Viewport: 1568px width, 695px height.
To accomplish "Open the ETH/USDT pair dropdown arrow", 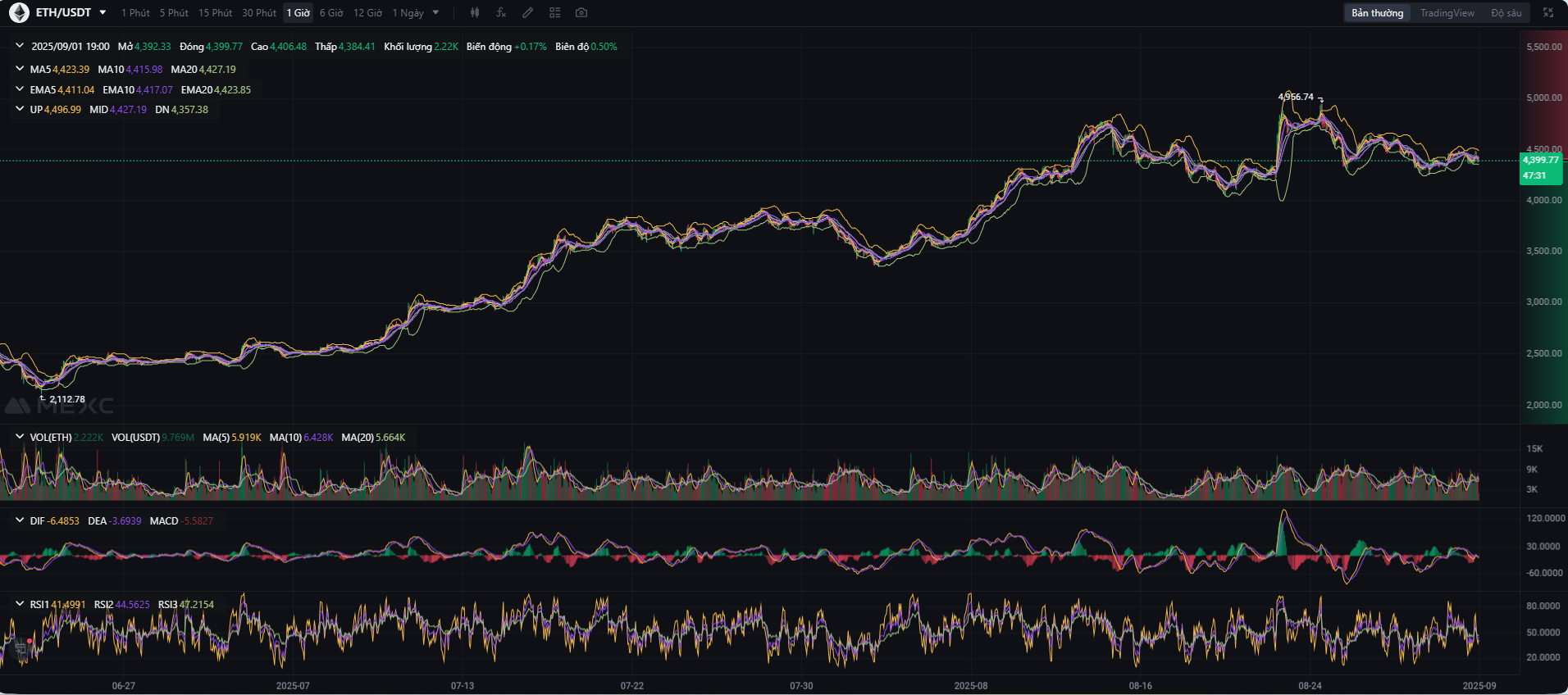I will click(x=103, y=13).
